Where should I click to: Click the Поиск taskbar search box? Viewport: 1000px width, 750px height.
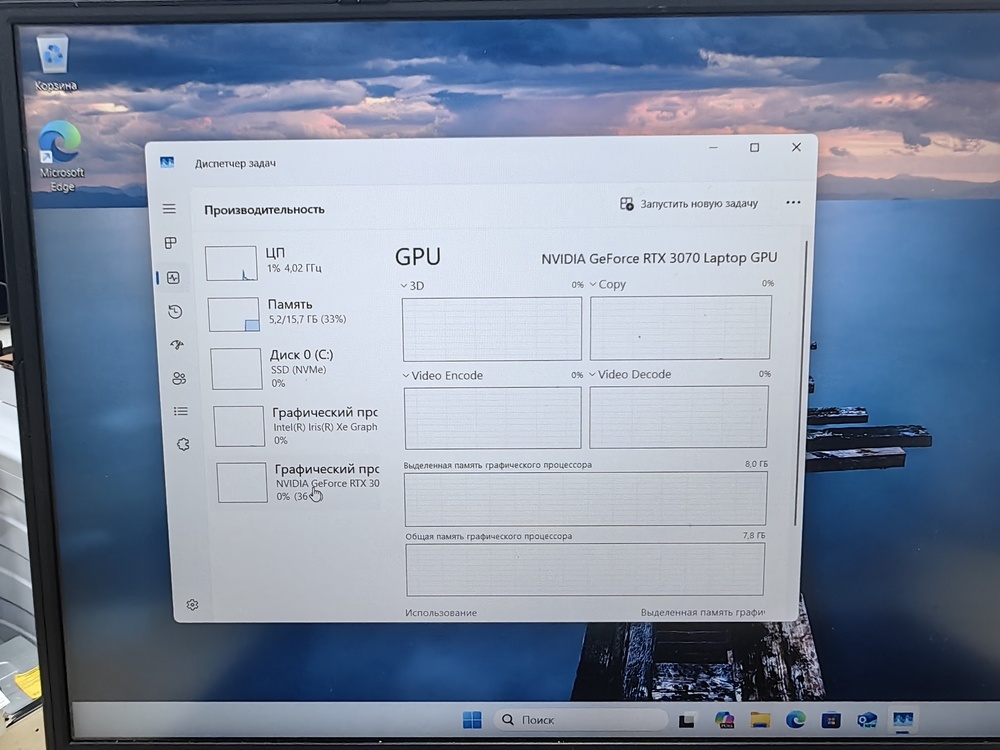coord(582,720)
